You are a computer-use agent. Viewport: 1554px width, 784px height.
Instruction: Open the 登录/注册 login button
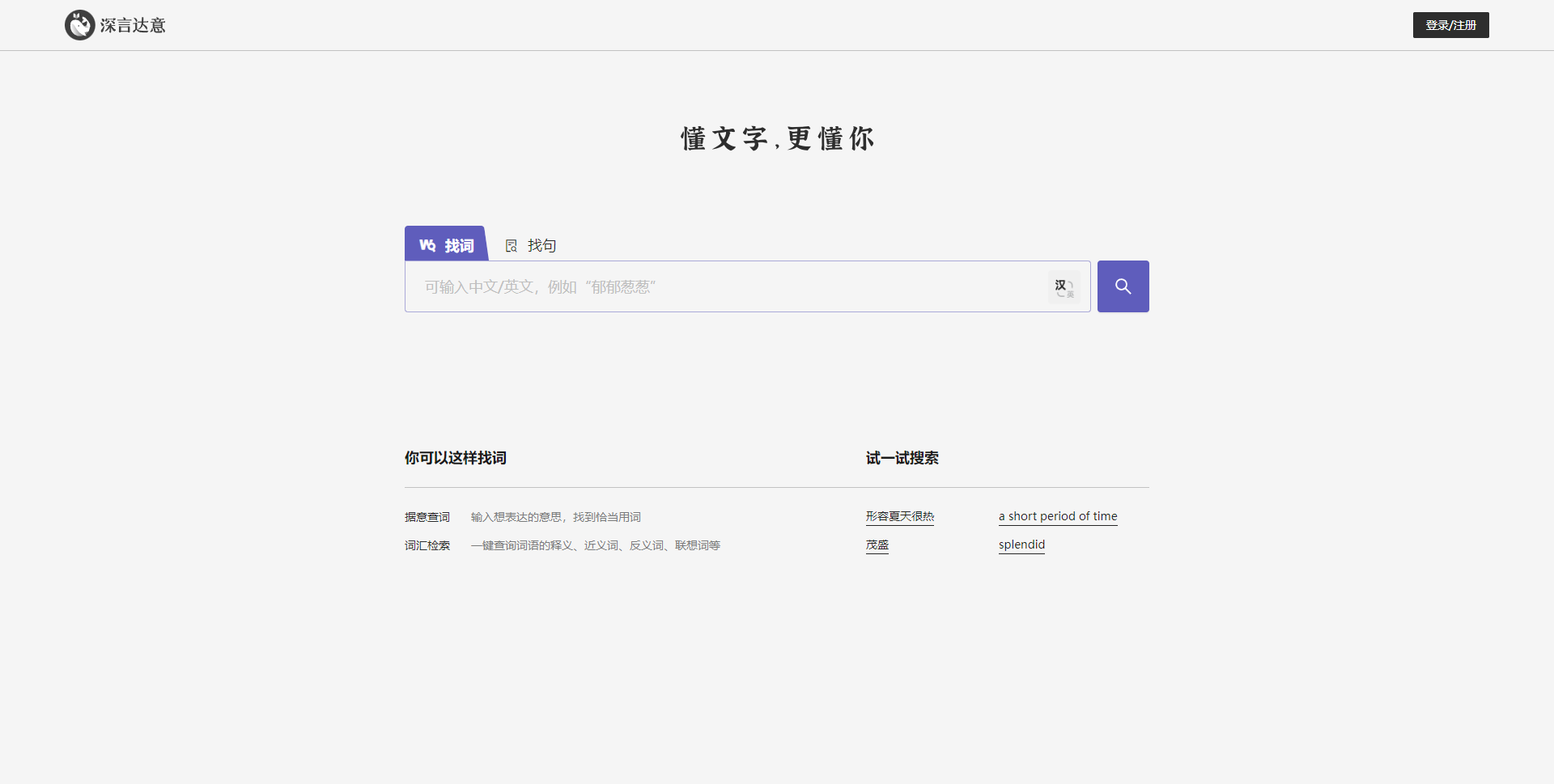pyautogui.click(x=1450, y=25)
